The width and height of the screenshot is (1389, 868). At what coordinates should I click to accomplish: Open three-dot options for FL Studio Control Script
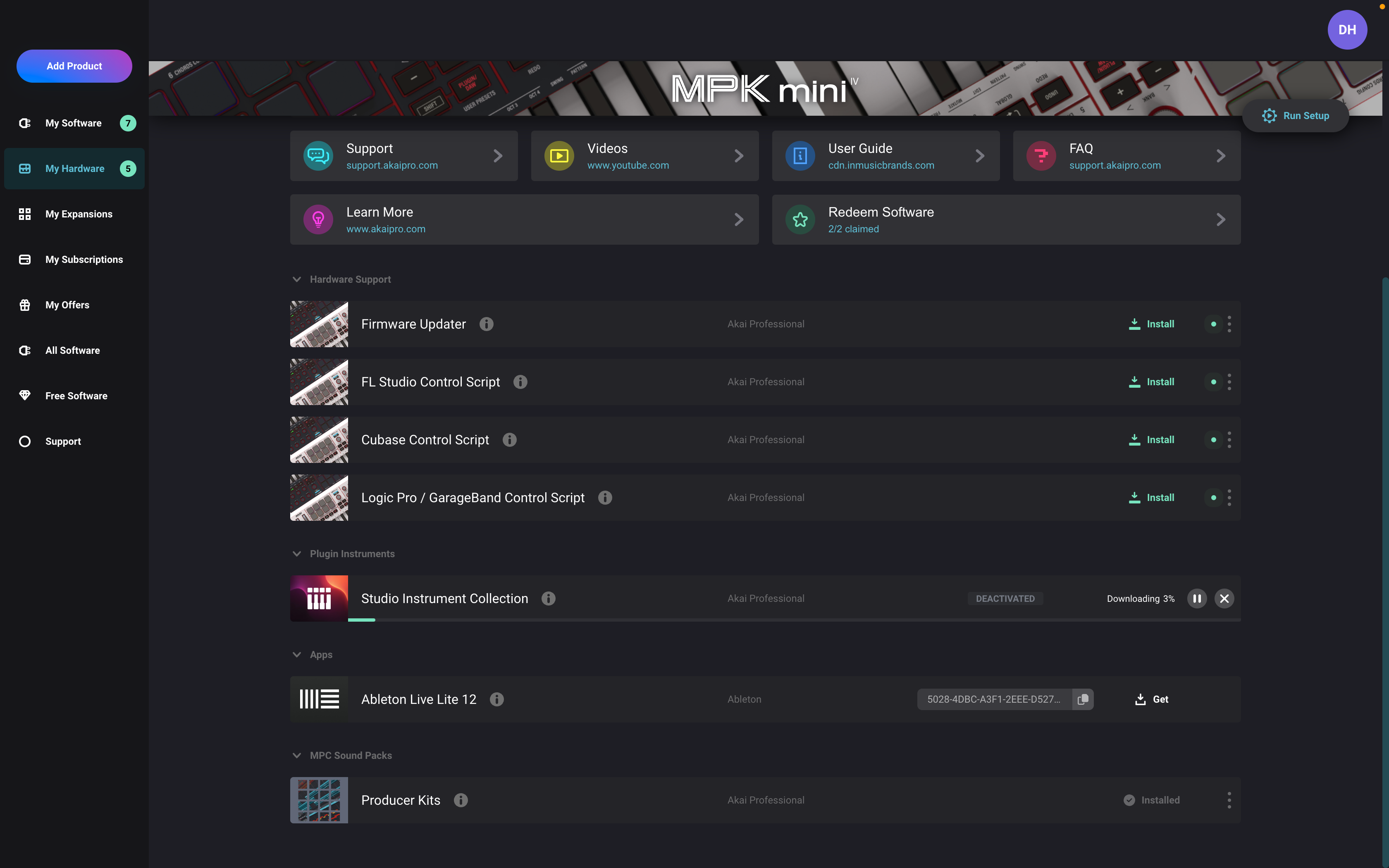point(1229,382)
